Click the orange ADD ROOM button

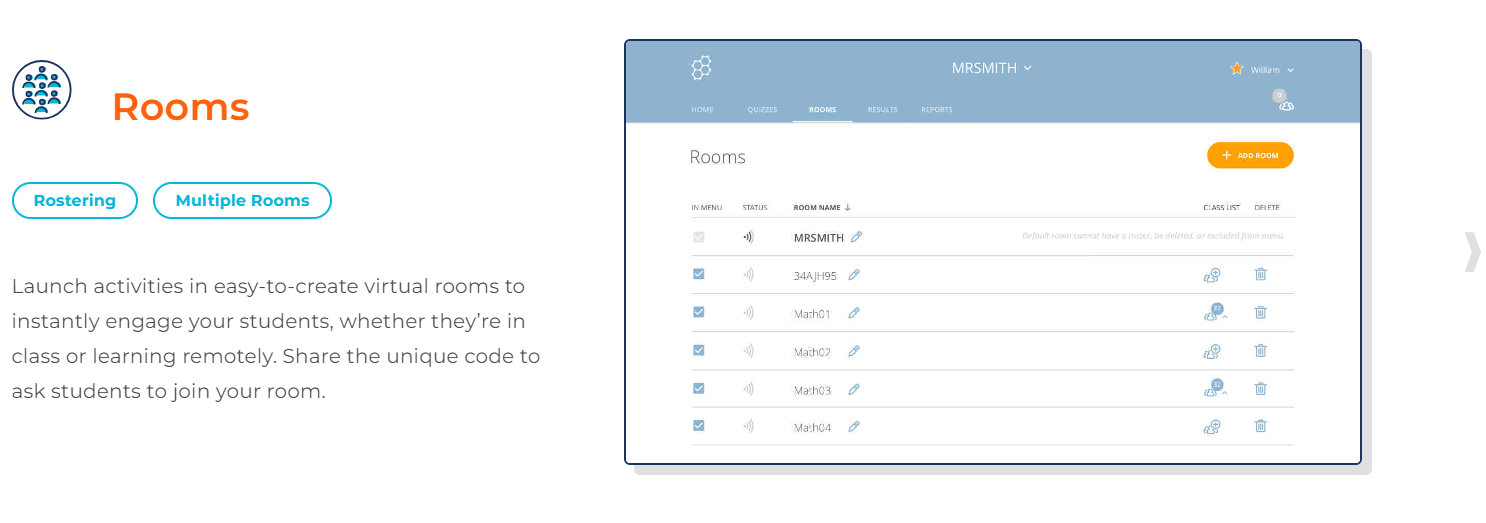pyautogui.click(x=1250, y=155)
